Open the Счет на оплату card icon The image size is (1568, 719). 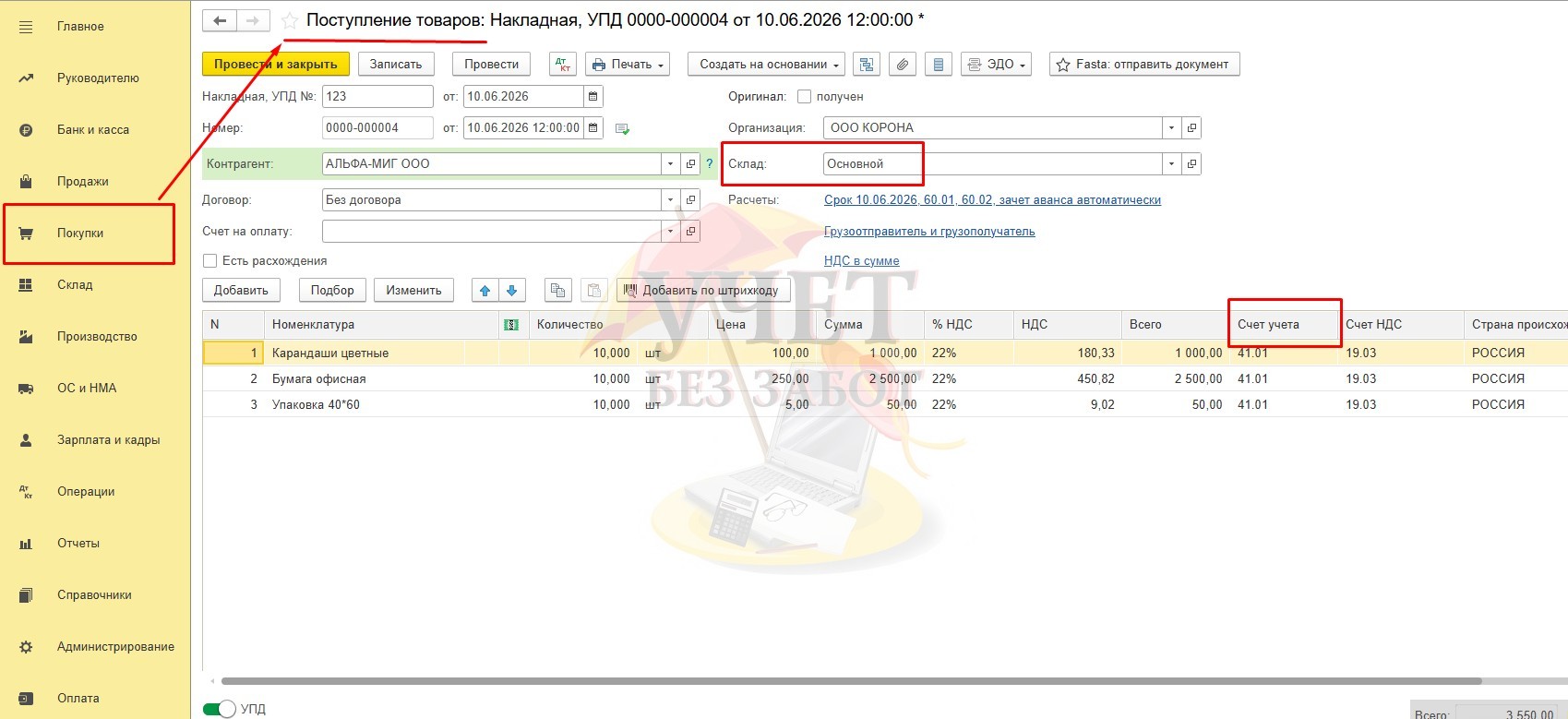tap(690, 231)
